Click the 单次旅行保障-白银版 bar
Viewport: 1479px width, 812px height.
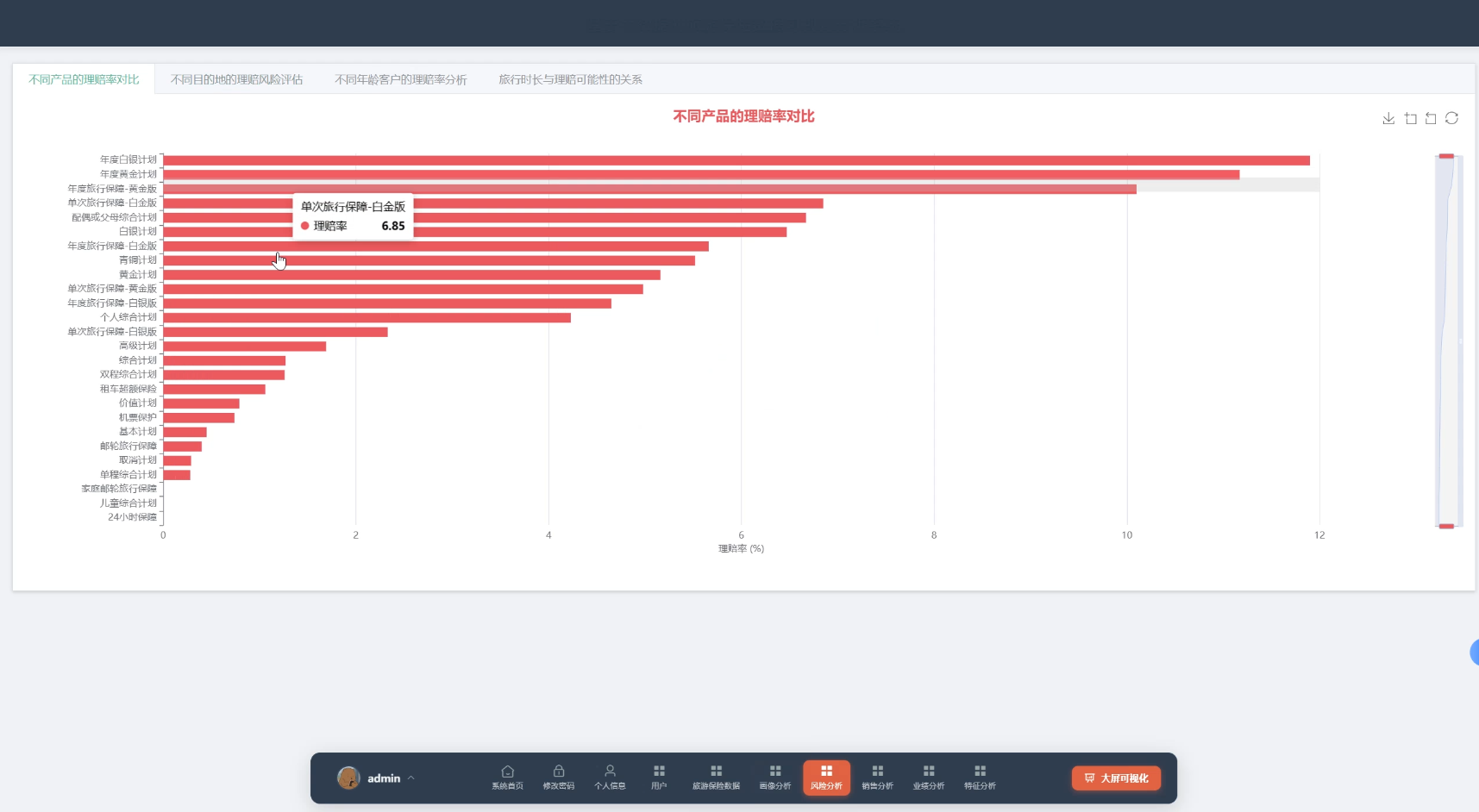click(275, 332)
